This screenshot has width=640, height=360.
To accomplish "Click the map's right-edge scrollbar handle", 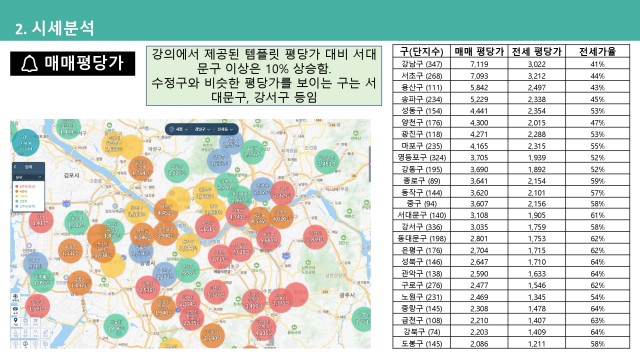I will click(370, 163).
